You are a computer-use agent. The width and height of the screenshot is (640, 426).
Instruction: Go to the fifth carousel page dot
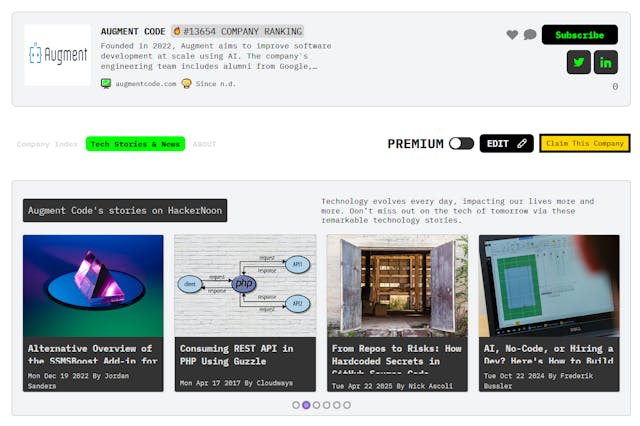point(337,405)
